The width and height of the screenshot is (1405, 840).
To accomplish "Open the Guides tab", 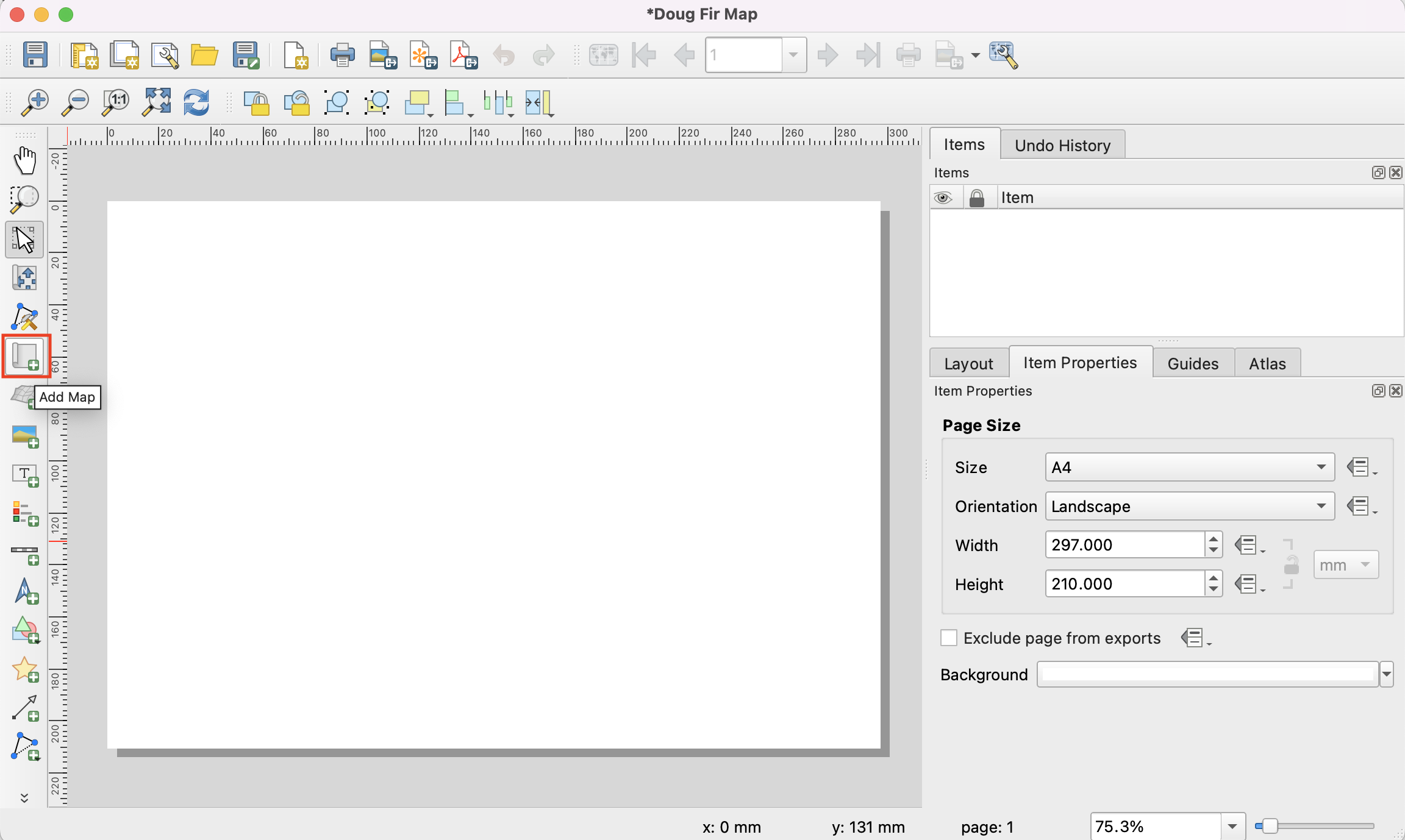I will tap(1192, 363).
